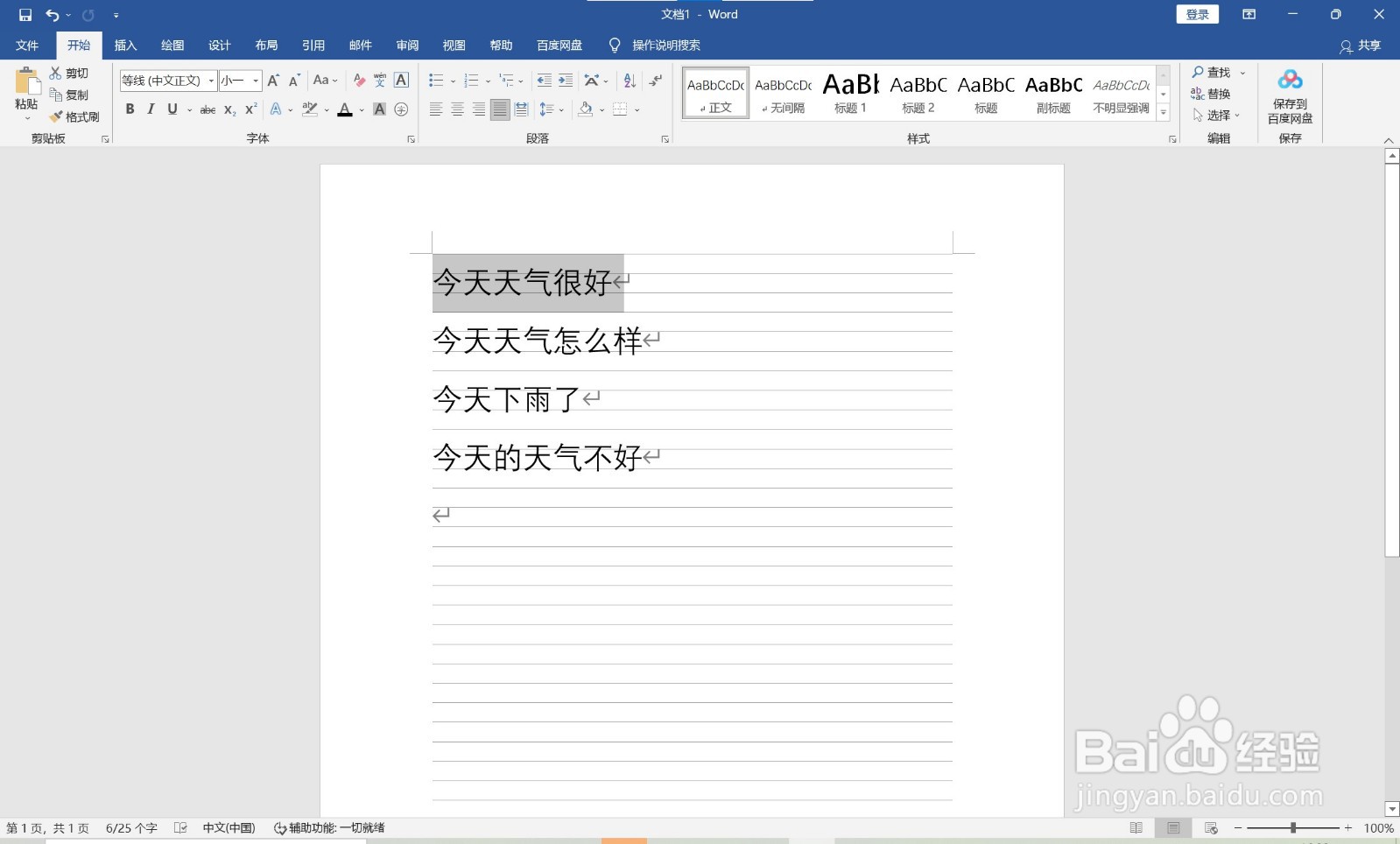Copy the selected text
This screenshot has width=1400, height=844.
[69, 95]
